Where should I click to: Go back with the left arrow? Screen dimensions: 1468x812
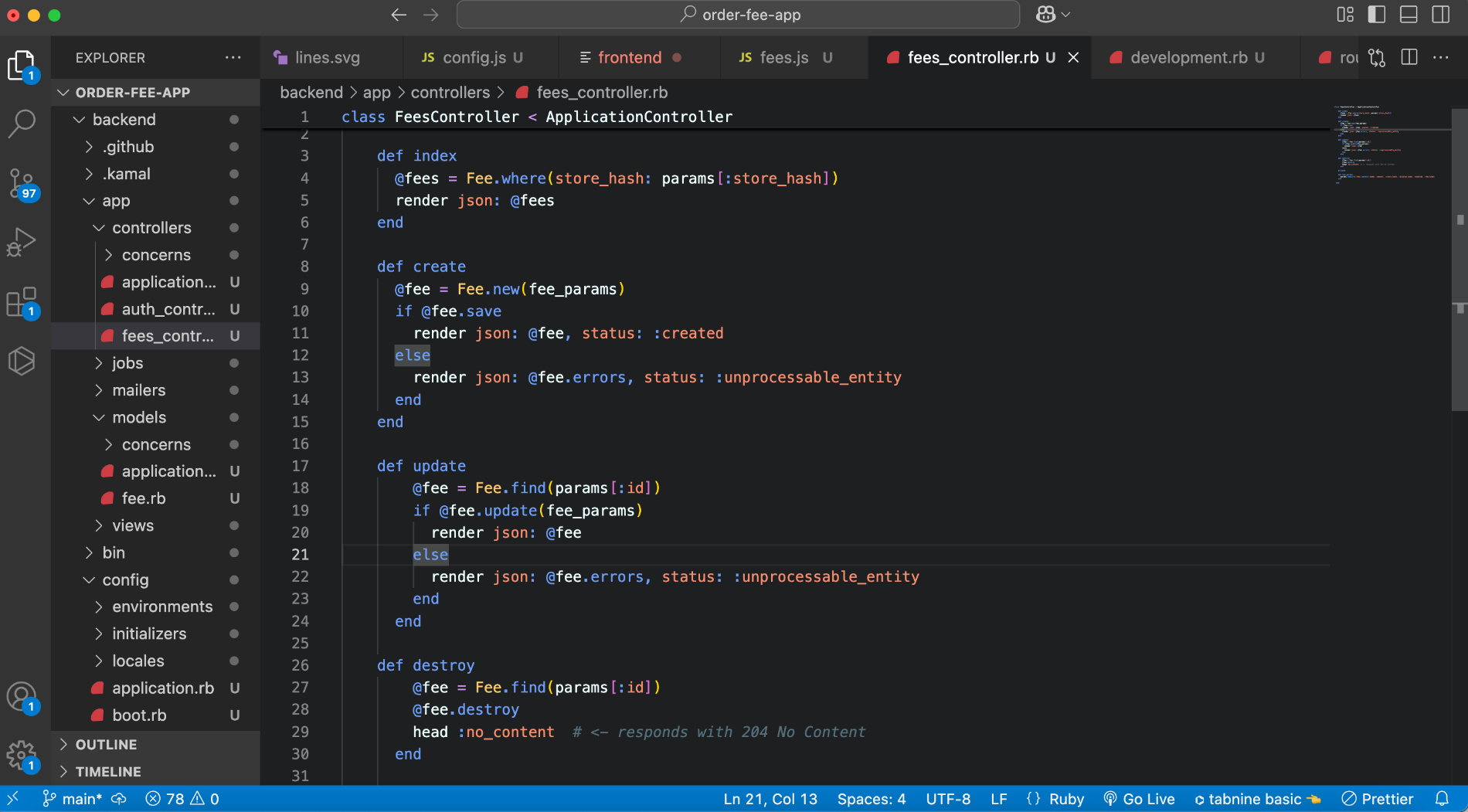pos(399,15)
